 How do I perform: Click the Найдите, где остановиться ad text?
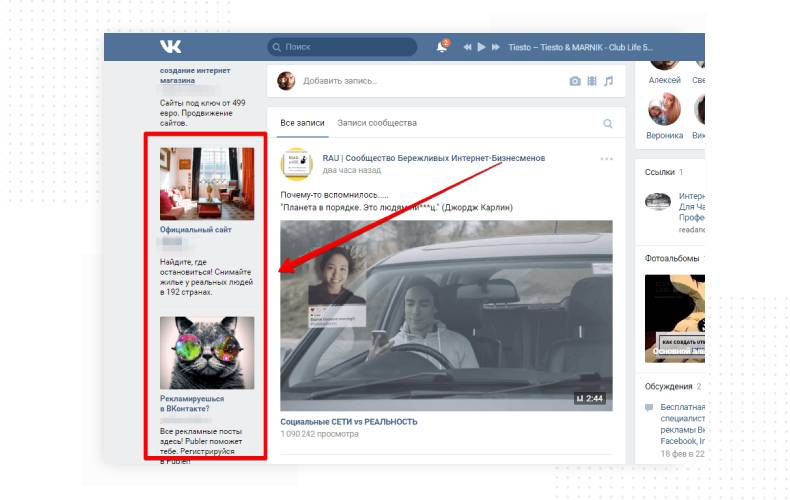[x=206, y=277]
